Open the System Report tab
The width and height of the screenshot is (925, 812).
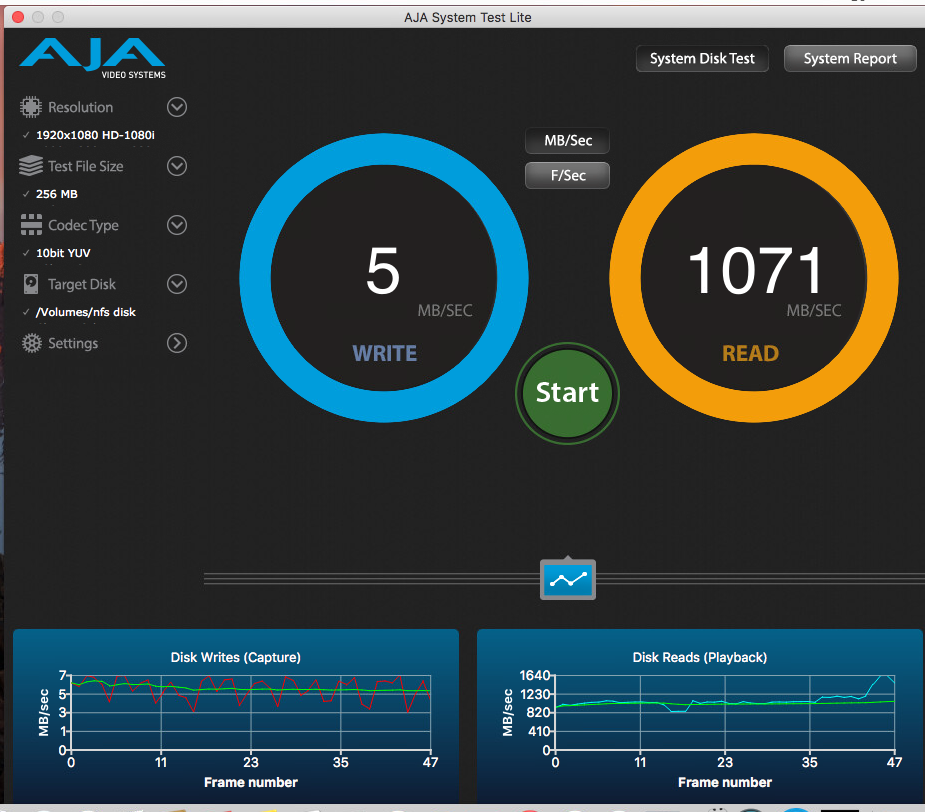[850, 58]
